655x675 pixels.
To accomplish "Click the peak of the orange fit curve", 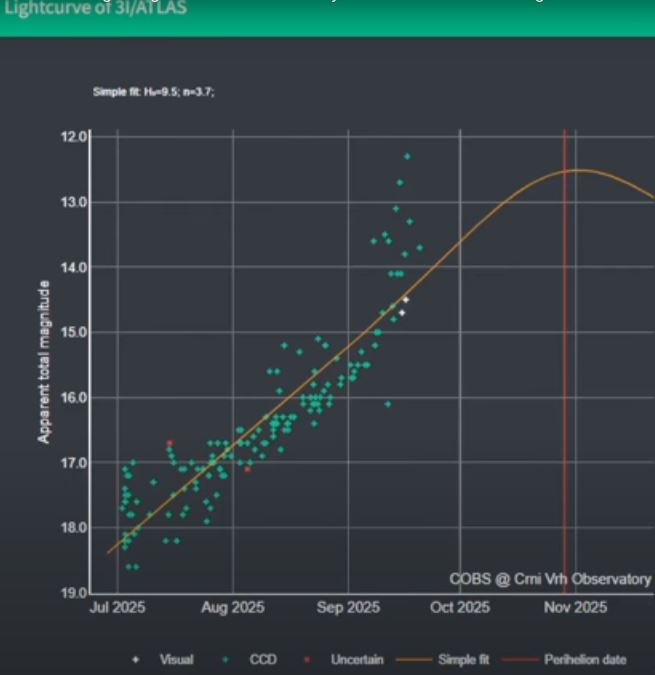I will pos(581,171).
